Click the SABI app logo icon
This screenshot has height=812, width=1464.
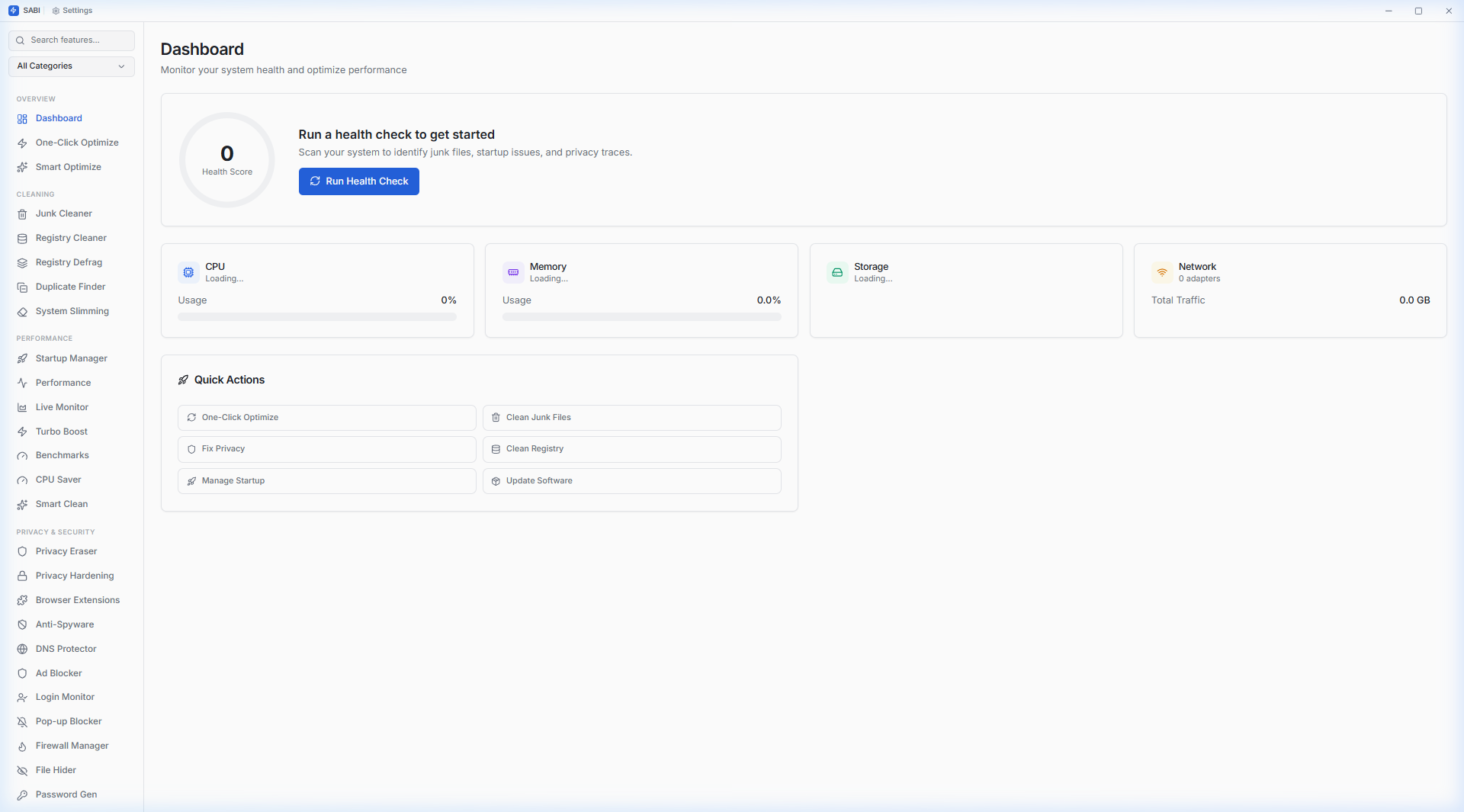(x=13, y=11)
